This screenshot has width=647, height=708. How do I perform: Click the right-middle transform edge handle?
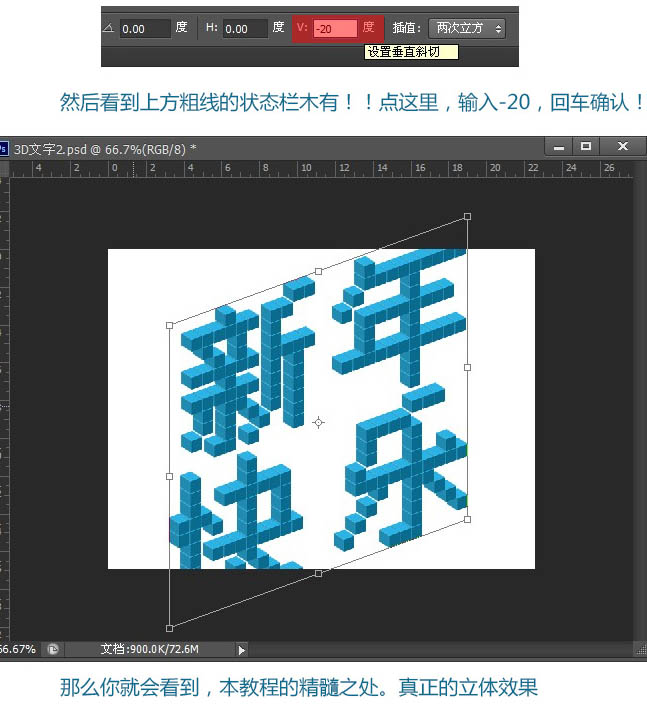pos(467,368)
